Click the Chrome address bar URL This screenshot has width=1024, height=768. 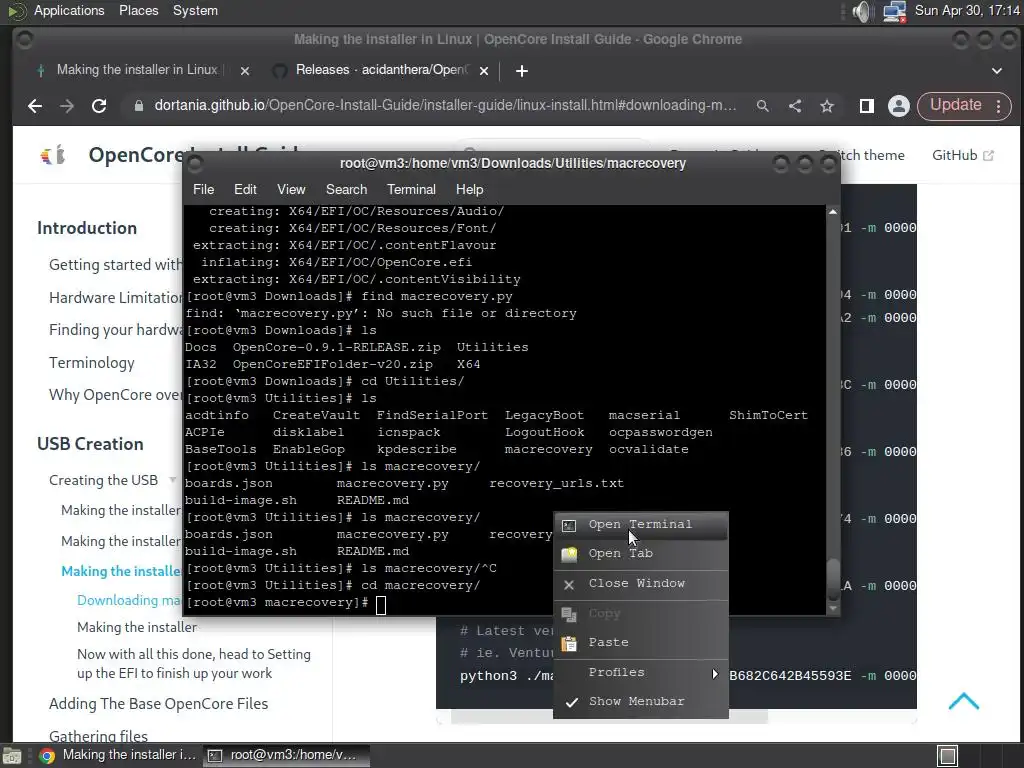[445, 106]
